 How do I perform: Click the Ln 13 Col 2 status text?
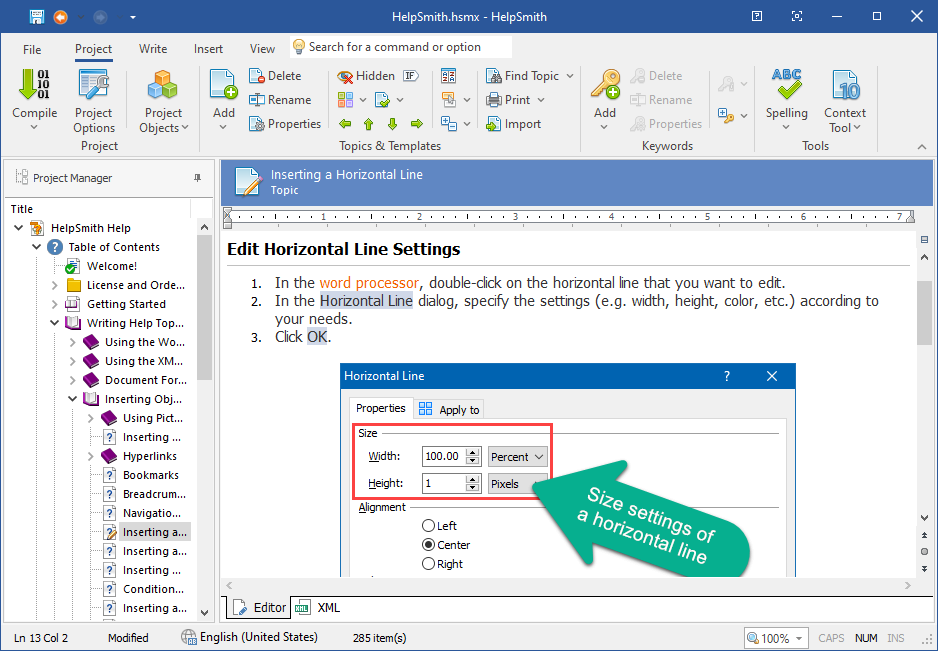pos(39,638)
